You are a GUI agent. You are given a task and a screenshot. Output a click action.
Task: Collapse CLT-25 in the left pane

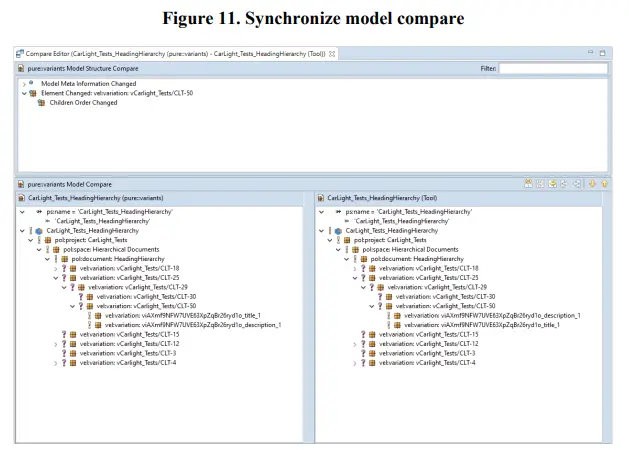pyautogui.click(x=56, y=278)
